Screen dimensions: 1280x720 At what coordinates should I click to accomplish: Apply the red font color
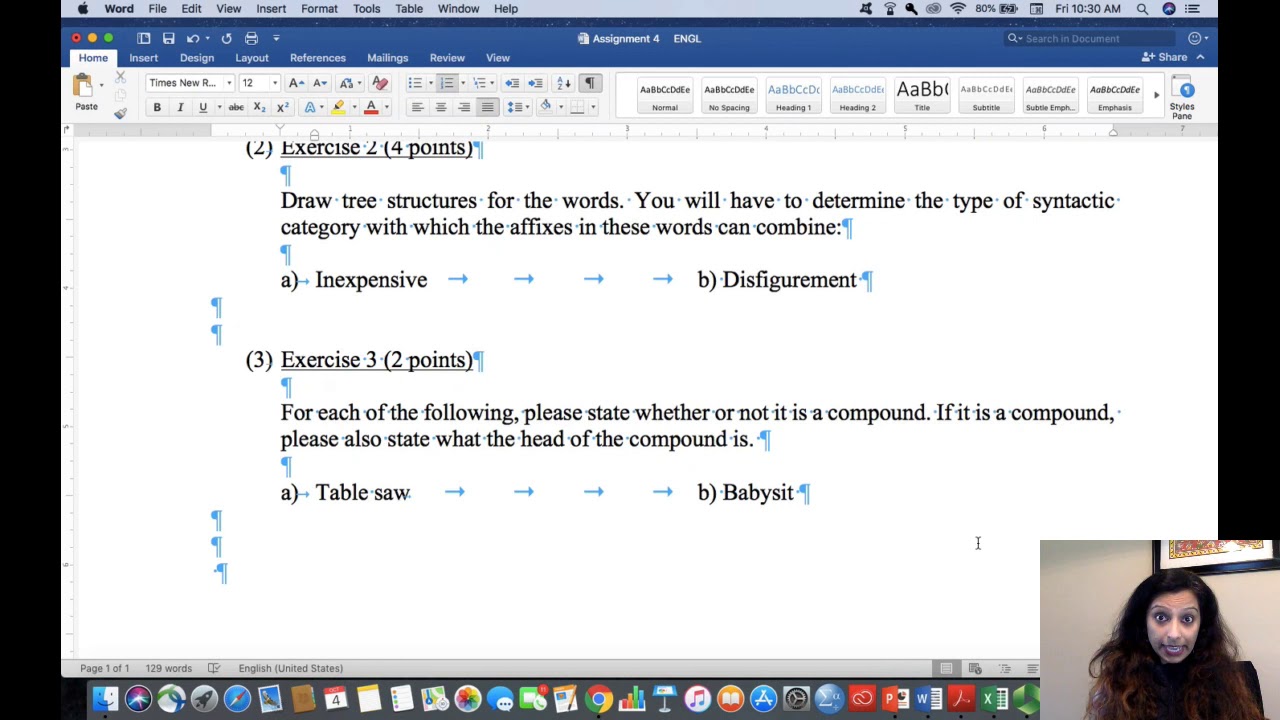(371, 107)
